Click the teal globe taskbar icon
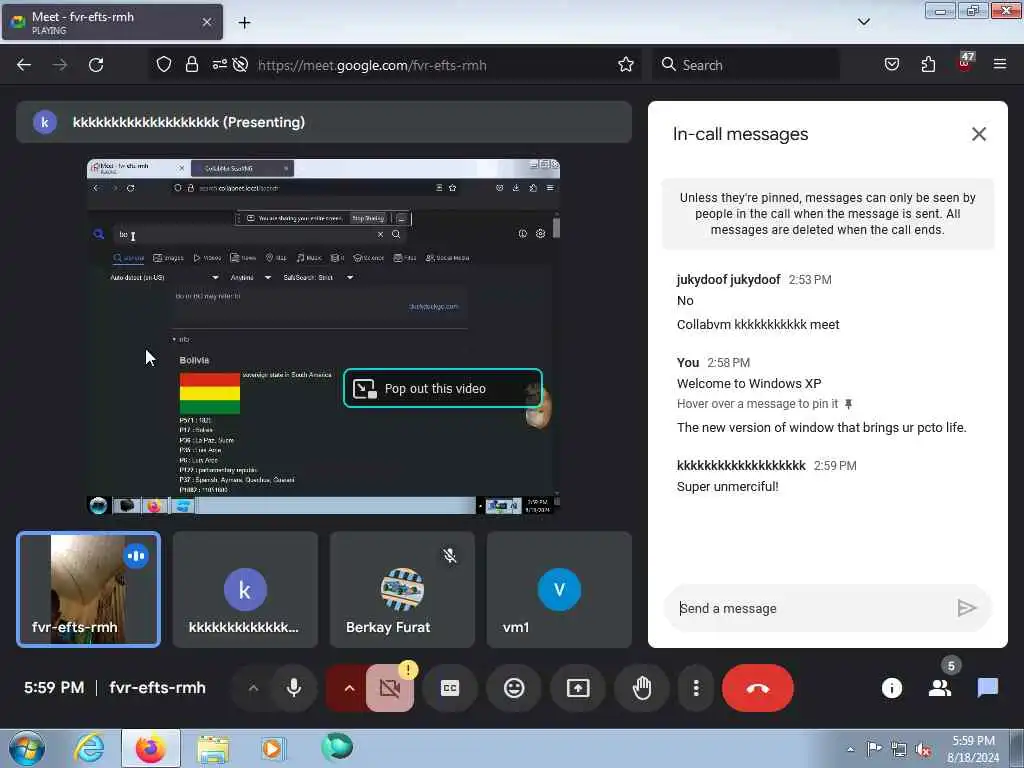Image resolution: width=1024 pixels, height=768 pixels. coord(336,747)
